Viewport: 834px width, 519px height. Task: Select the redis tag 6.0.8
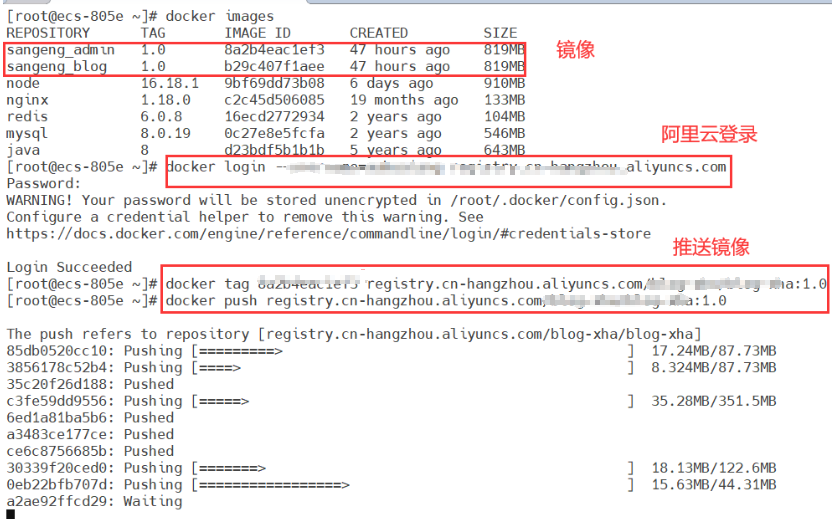(x=161, y=116)
